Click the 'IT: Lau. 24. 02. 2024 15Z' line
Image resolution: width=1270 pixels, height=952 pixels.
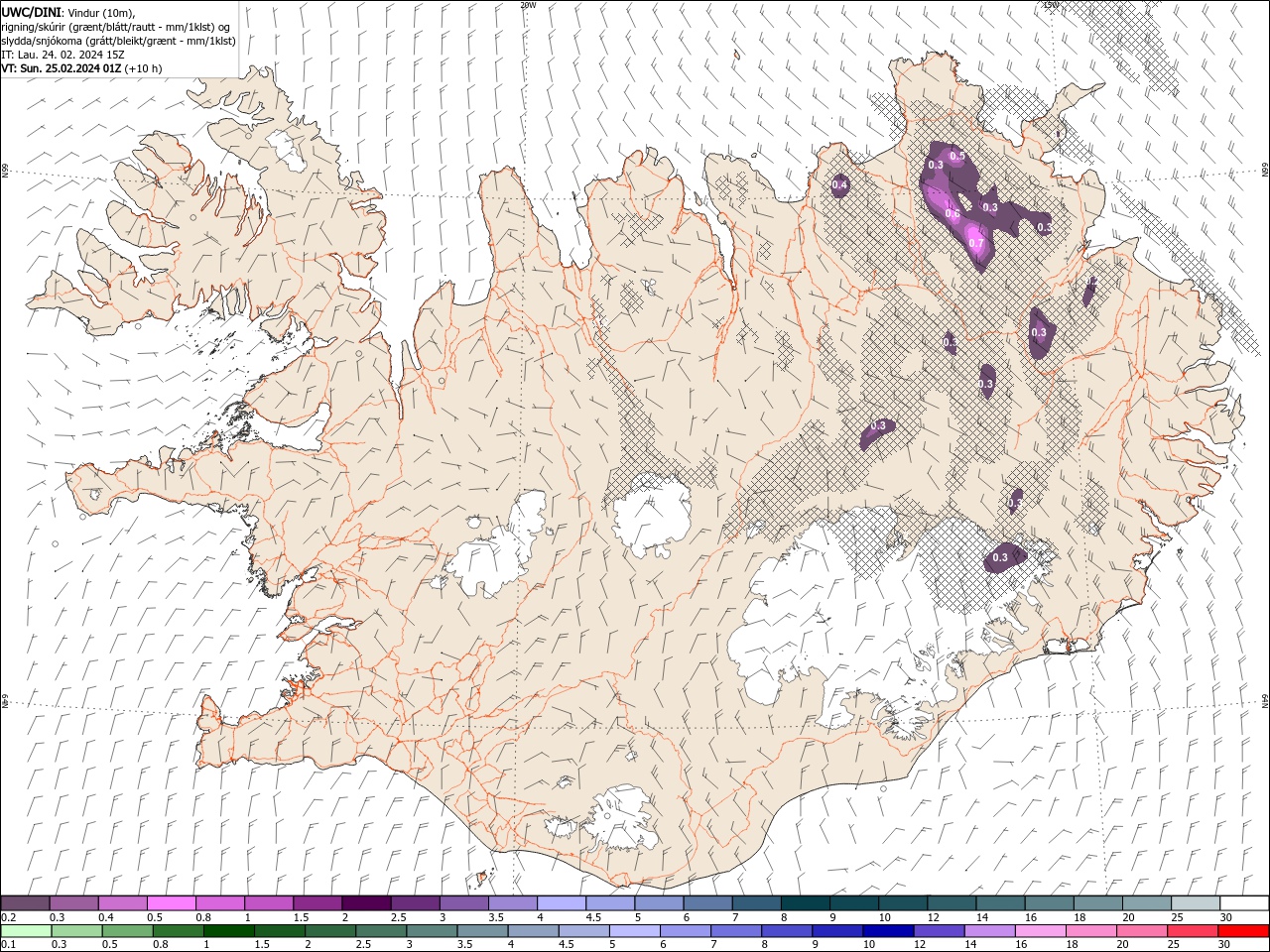pyautogui.click(x=64, y=55)
